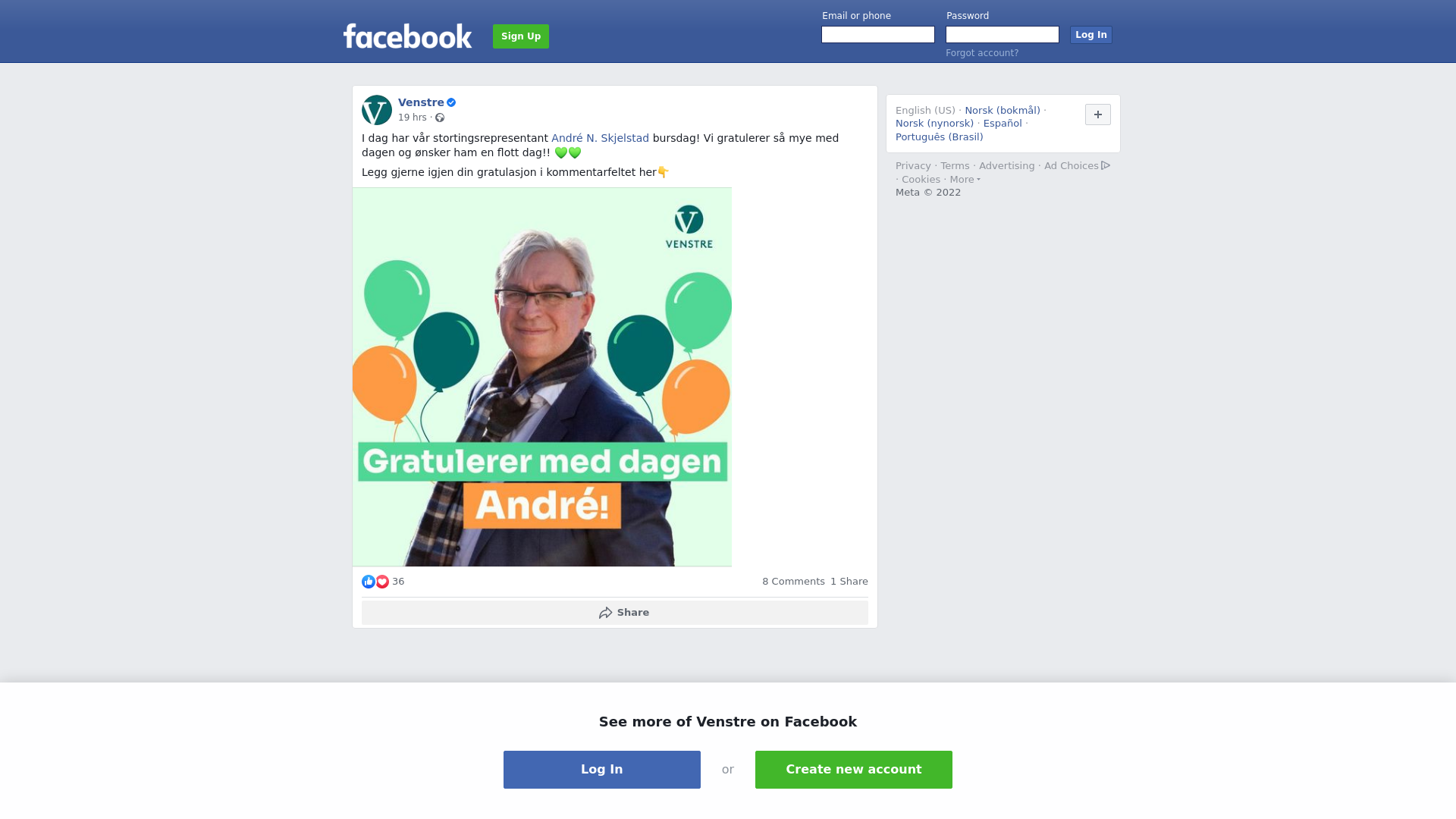Focus the Password input field
Viewport: 1456px width, 819px height.
[1003, 35]
